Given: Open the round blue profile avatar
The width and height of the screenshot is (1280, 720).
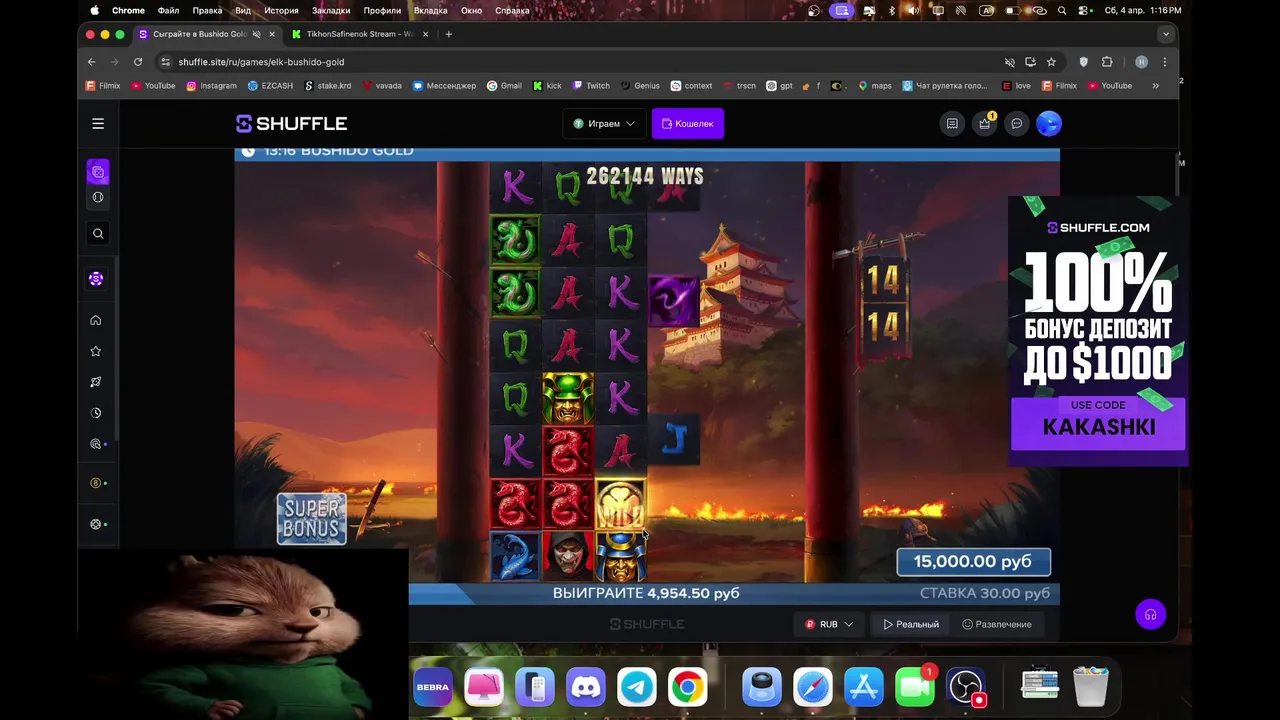Looking at the screenshot, I should click(1048, 124).
